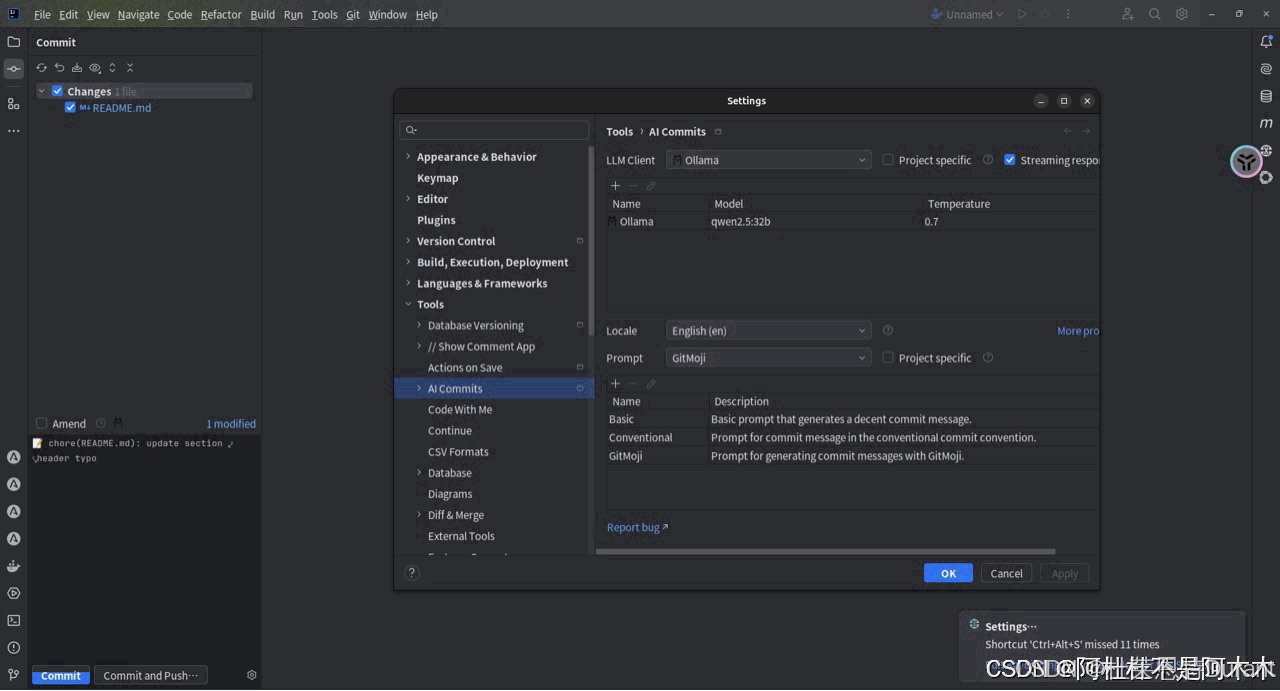Collapse the Changes tree node

coord(42,91)
